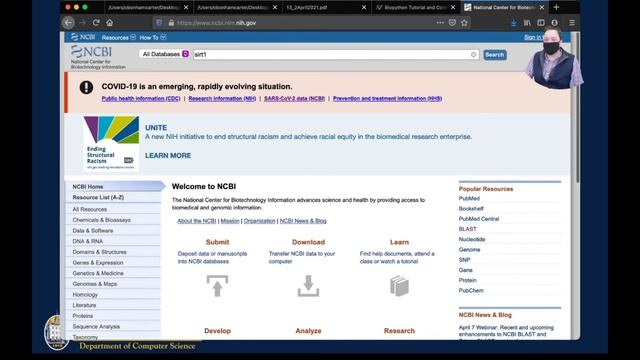Image resolution: width=640 pixels, height=360 pixels.
Task: Open BLAST in Popular Resources
Action: click(x=467, y=229)
